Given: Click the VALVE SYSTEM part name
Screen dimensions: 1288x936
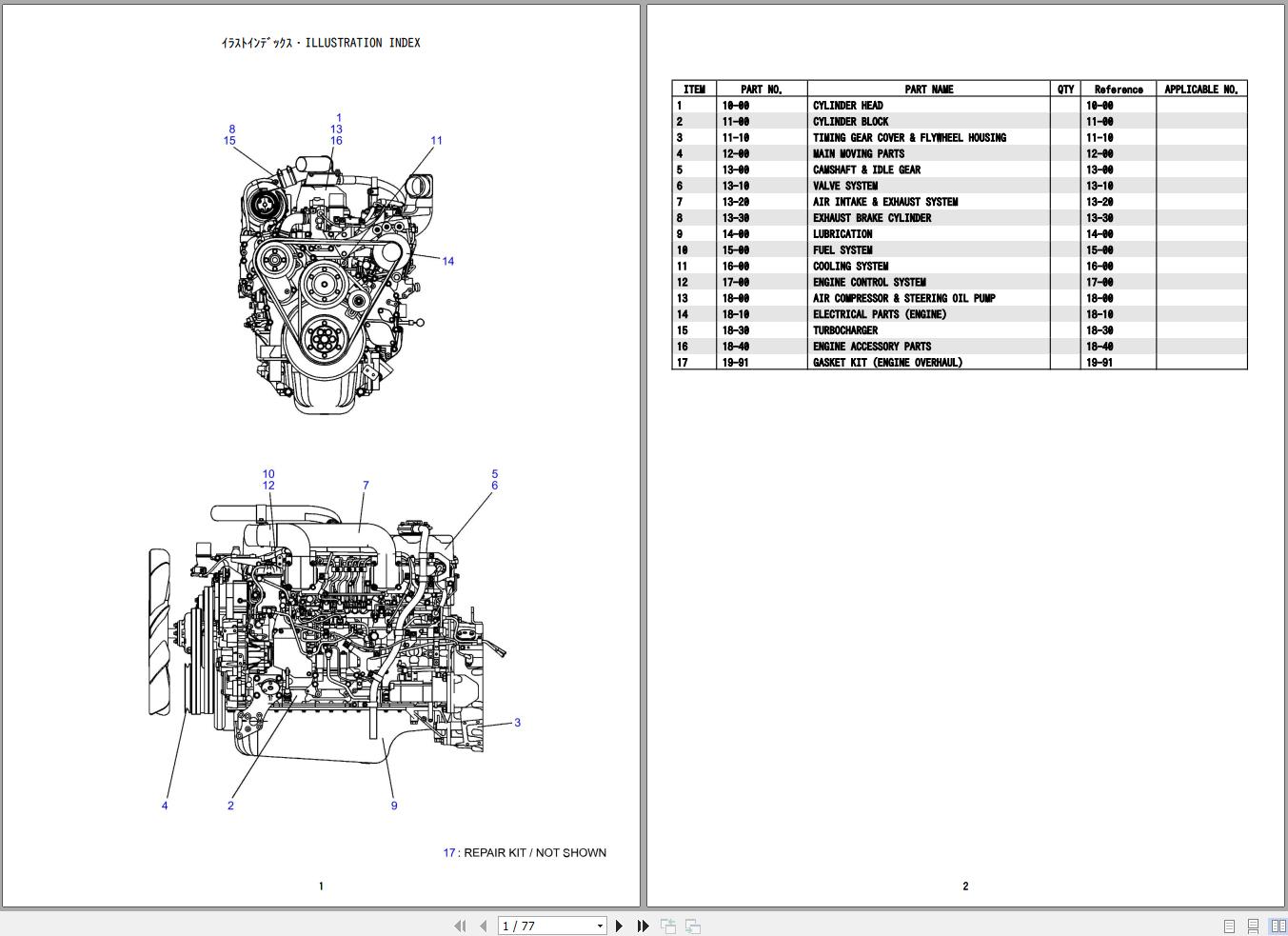Looking at the screenshot, I should (x=845, y=186).
